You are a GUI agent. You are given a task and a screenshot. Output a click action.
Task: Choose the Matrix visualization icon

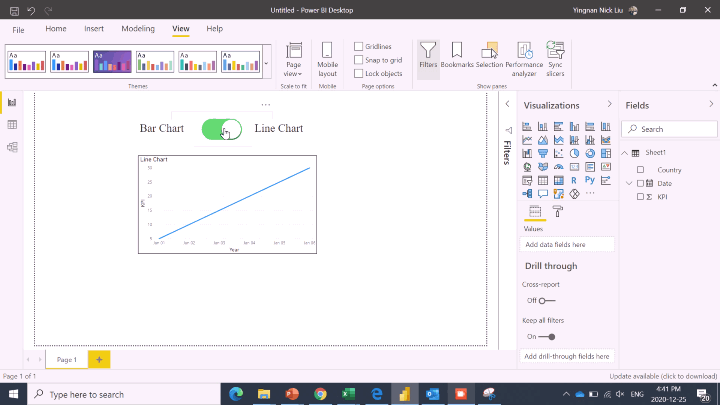click(x=558, y=180)
